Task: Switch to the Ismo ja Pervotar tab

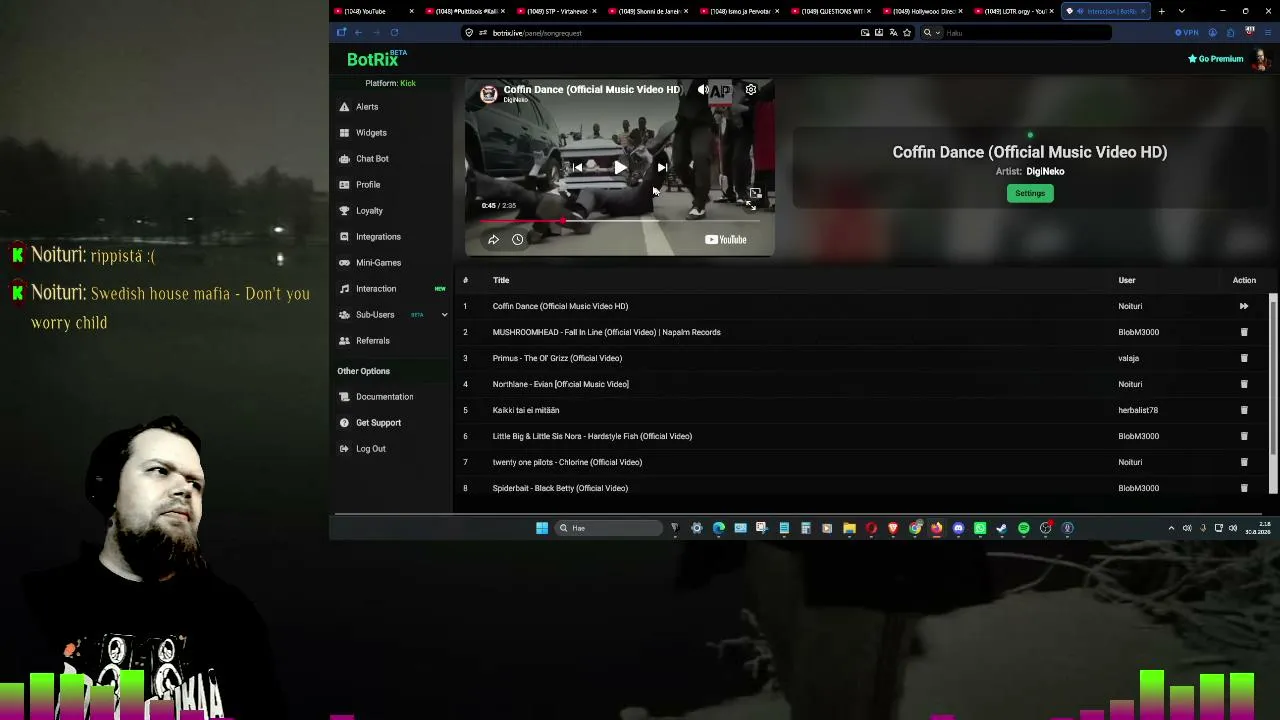Action: tap(740, 11)
